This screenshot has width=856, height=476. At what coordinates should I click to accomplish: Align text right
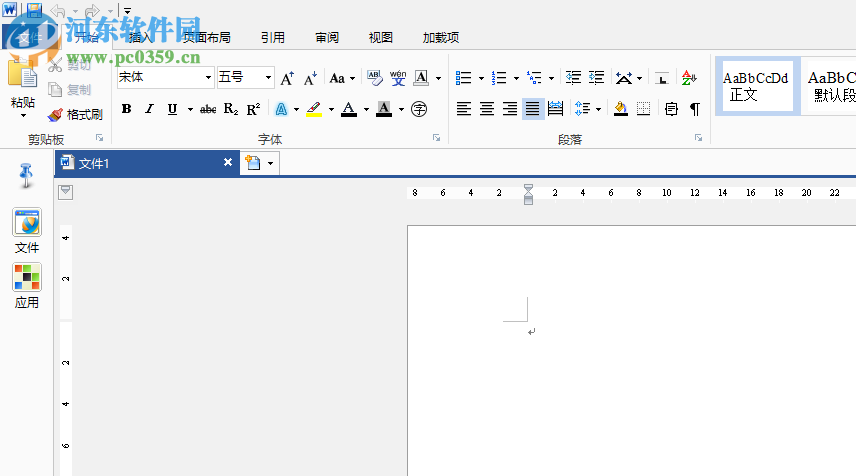[510, 109]
